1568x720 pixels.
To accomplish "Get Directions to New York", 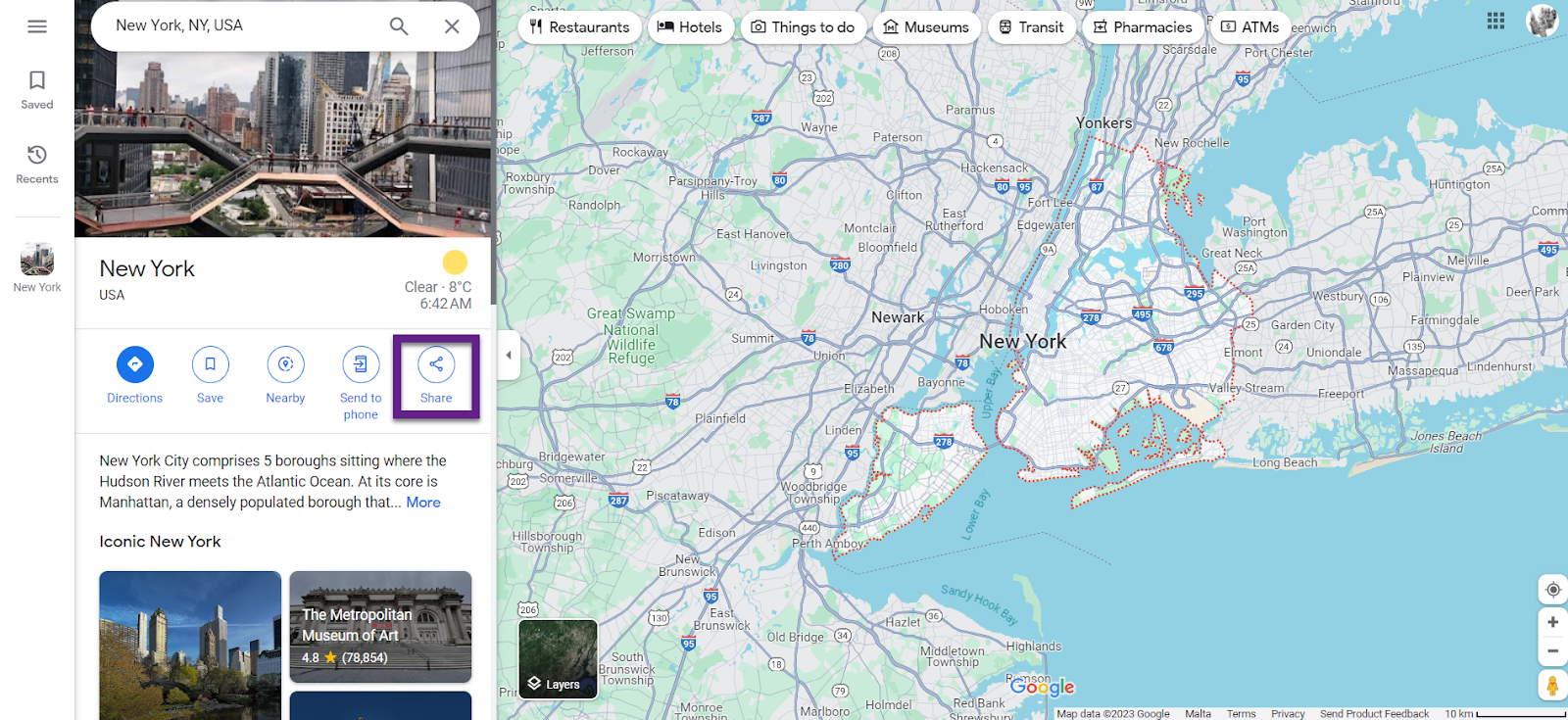I will coord(135,375).
